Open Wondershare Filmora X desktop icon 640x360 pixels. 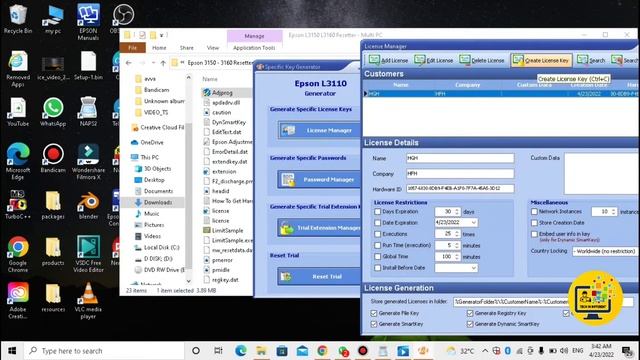pyautogui.click(x=88, y=162)
